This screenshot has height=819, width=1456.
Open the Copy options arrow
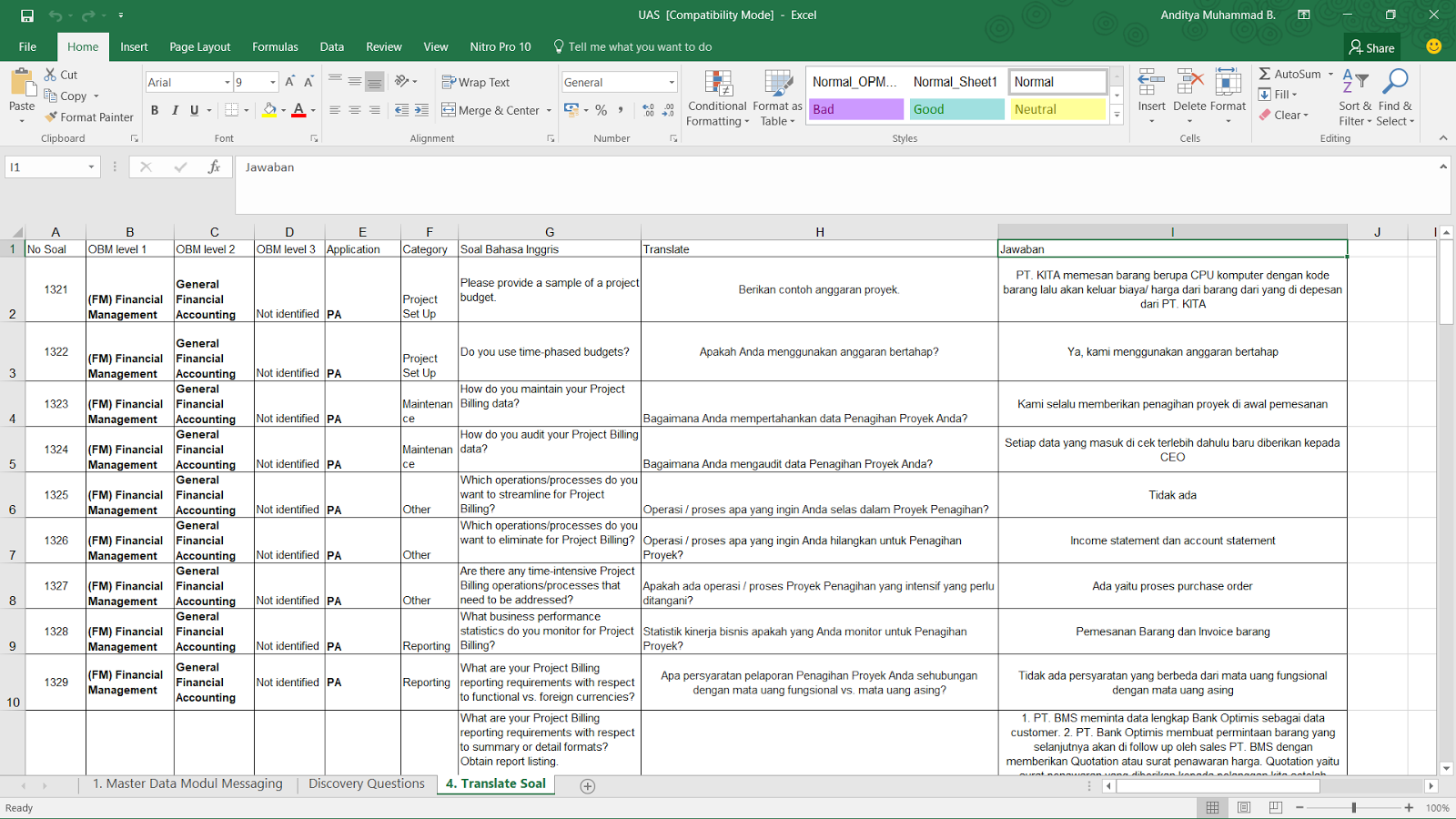pos(96,96)
